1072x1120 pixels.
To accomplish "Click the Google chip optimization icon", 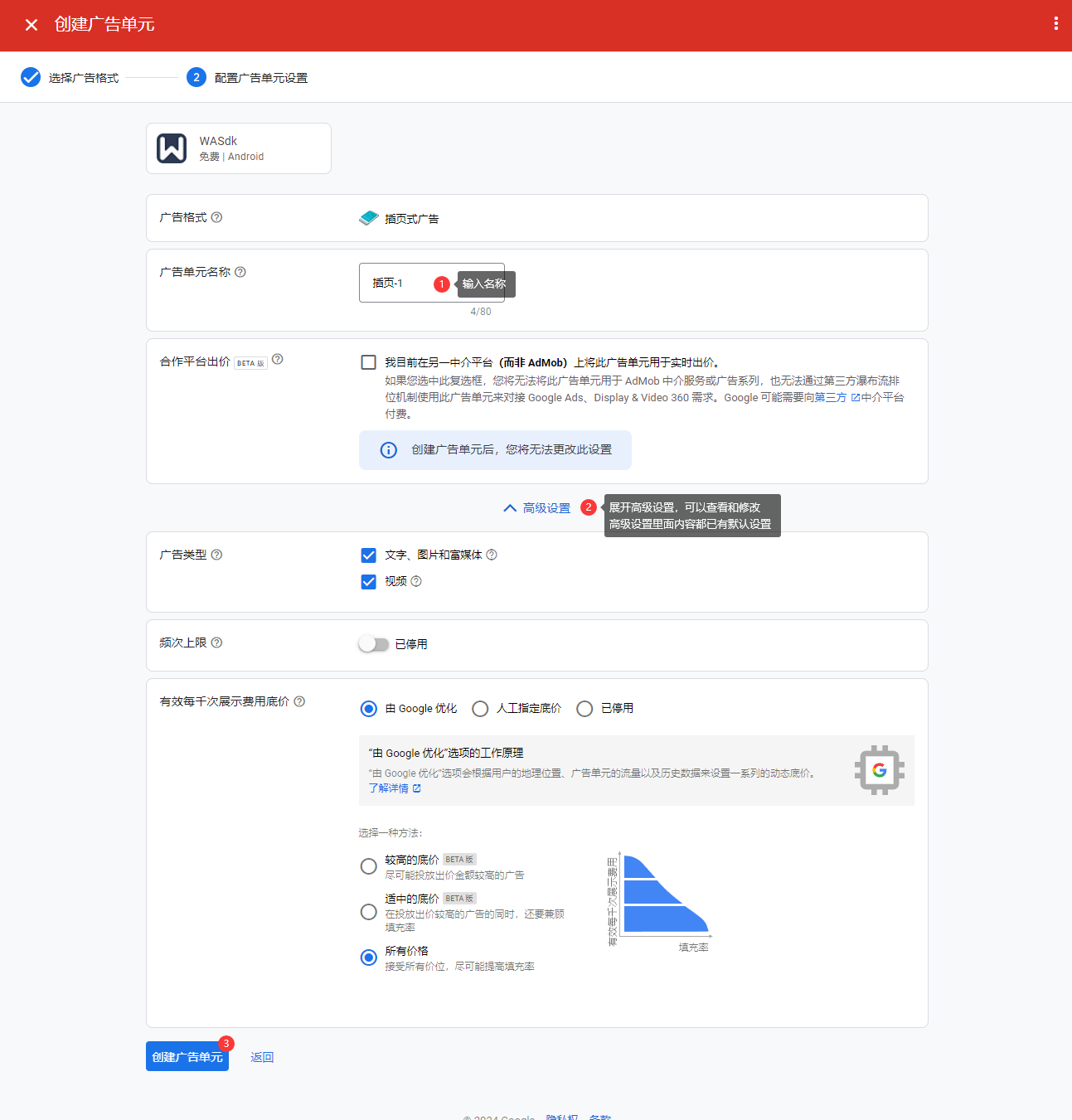I will [880, 770].
